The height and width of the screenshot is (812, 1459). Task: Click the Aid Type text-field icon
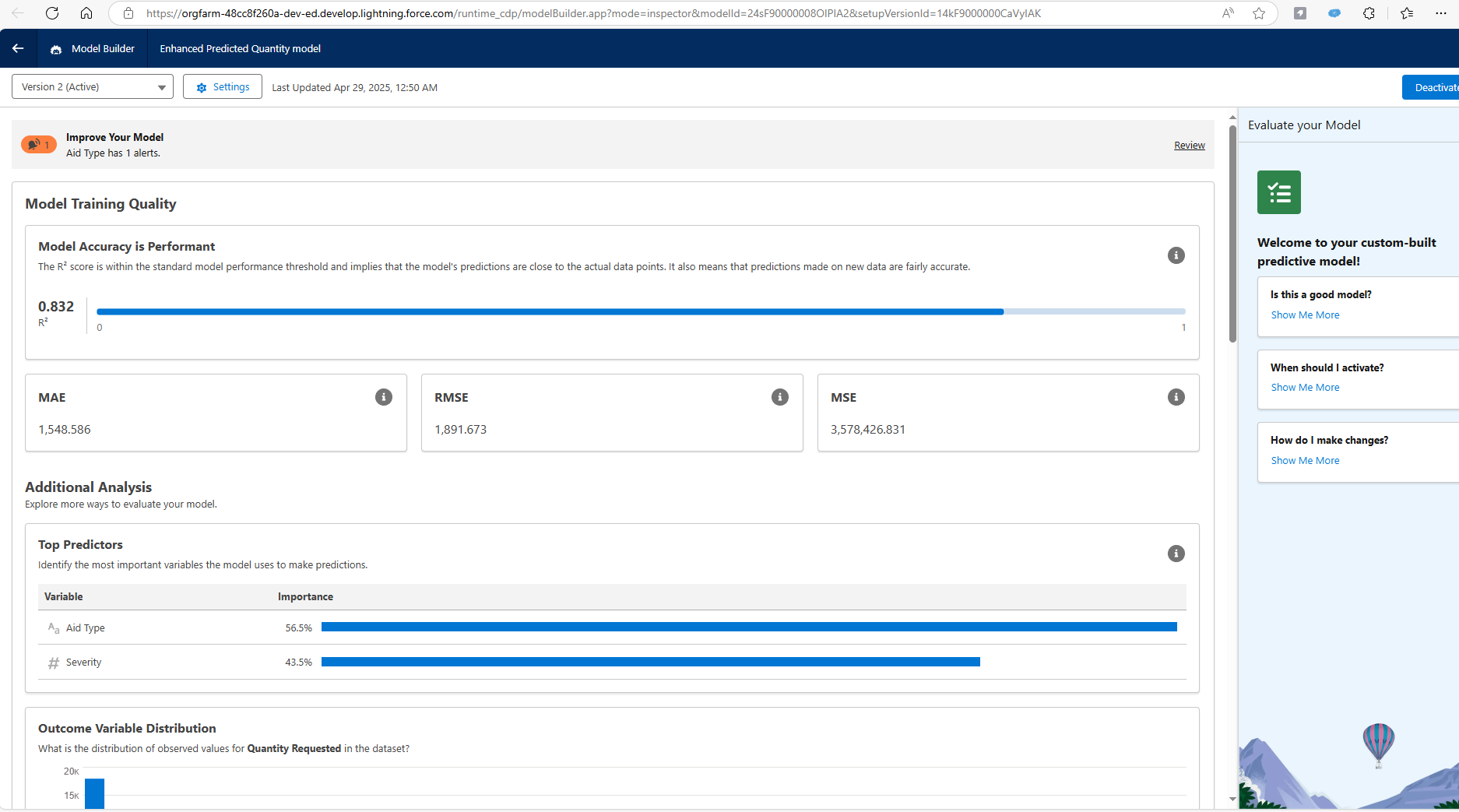(x=54, y=628)
